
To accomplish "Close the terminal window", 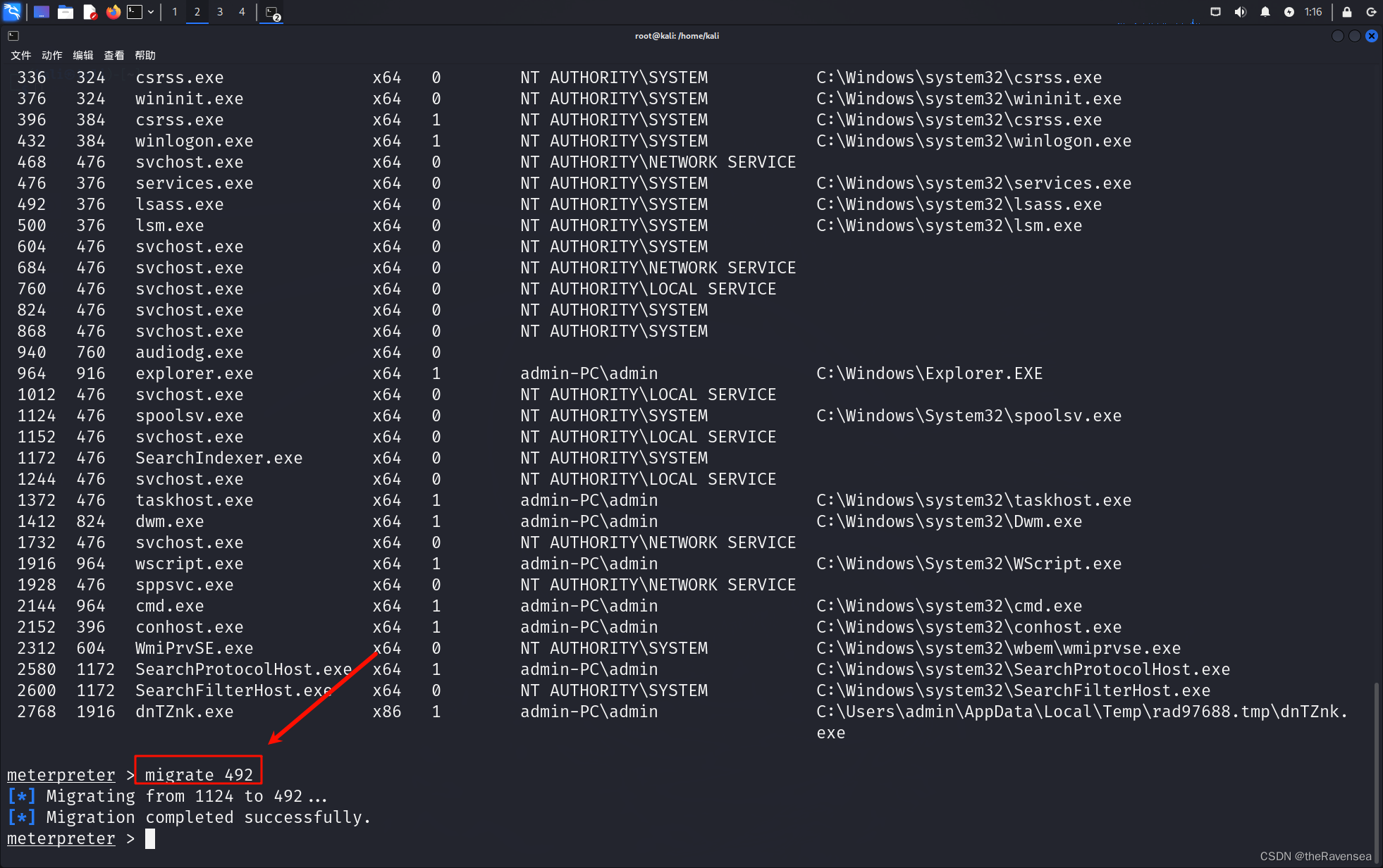I will click(1371, 36).
